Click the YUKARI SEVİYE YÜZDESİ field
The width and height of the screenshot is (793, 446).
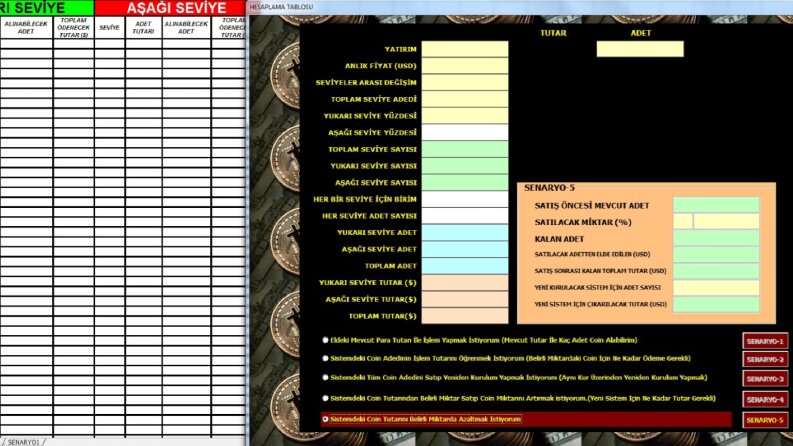pos(465,116)
